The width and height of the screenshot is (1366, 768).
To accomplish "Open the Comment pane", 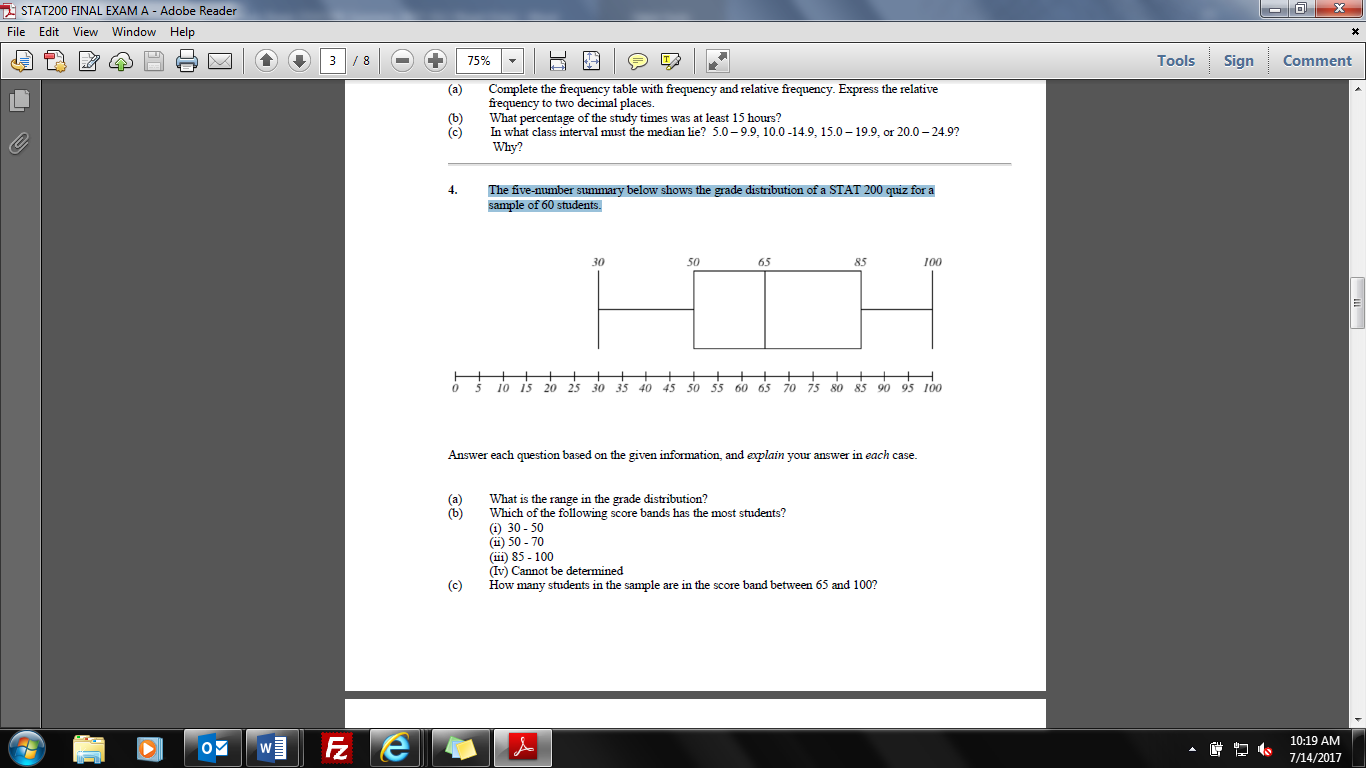I will click(1316, 60).
